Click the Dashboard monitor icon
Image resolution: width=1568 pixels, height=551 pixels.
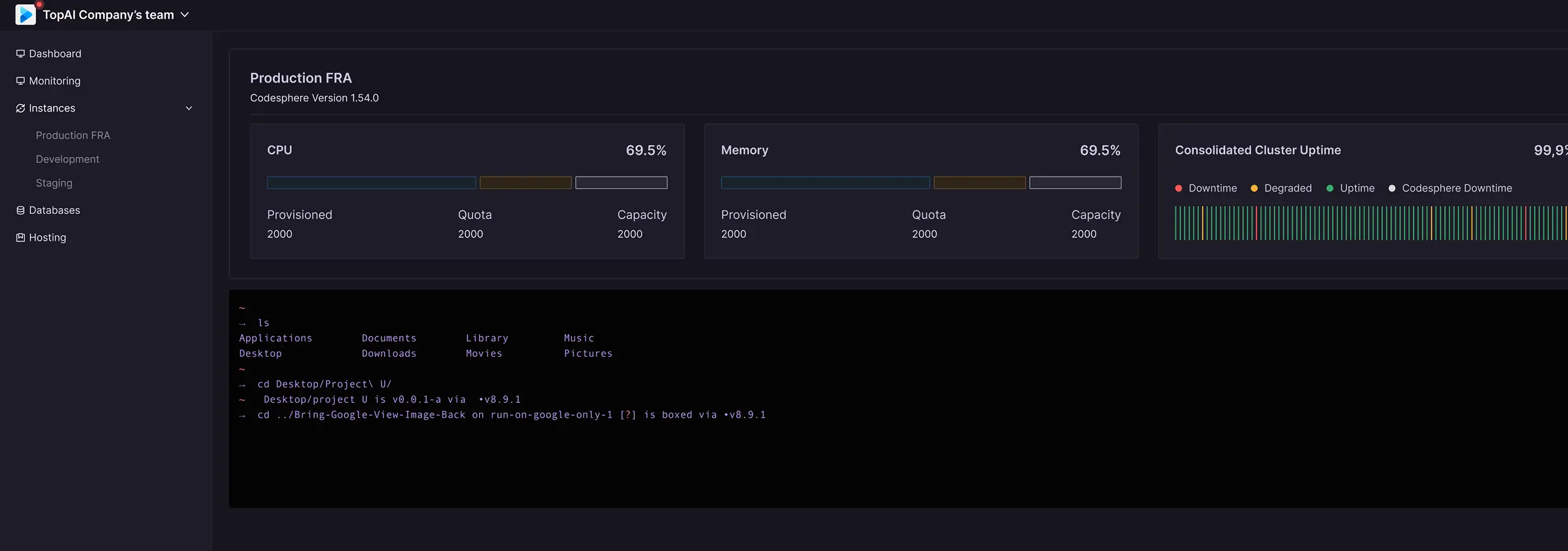pos(20,54)
